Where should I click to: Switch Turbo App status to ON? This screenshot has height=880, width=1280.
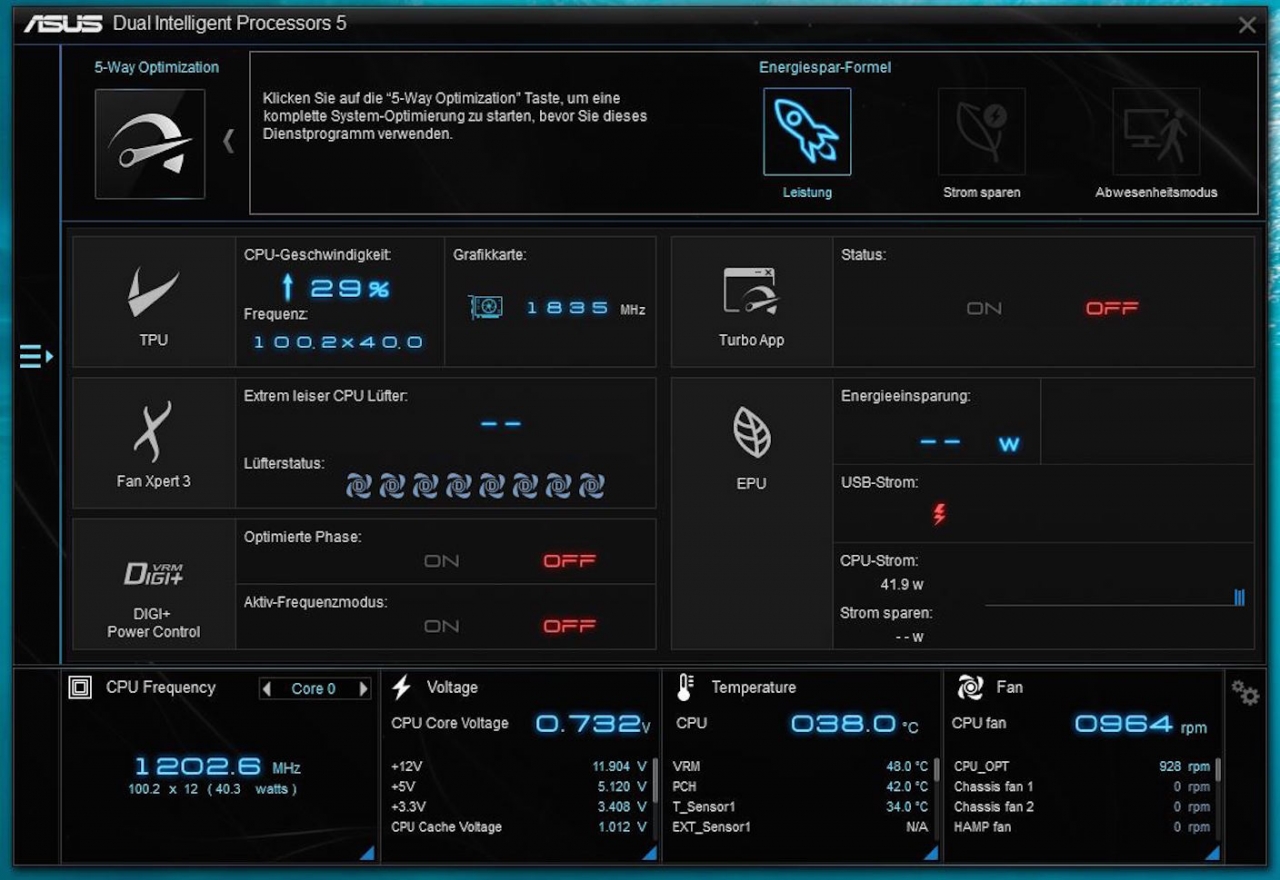coord(984,308)
